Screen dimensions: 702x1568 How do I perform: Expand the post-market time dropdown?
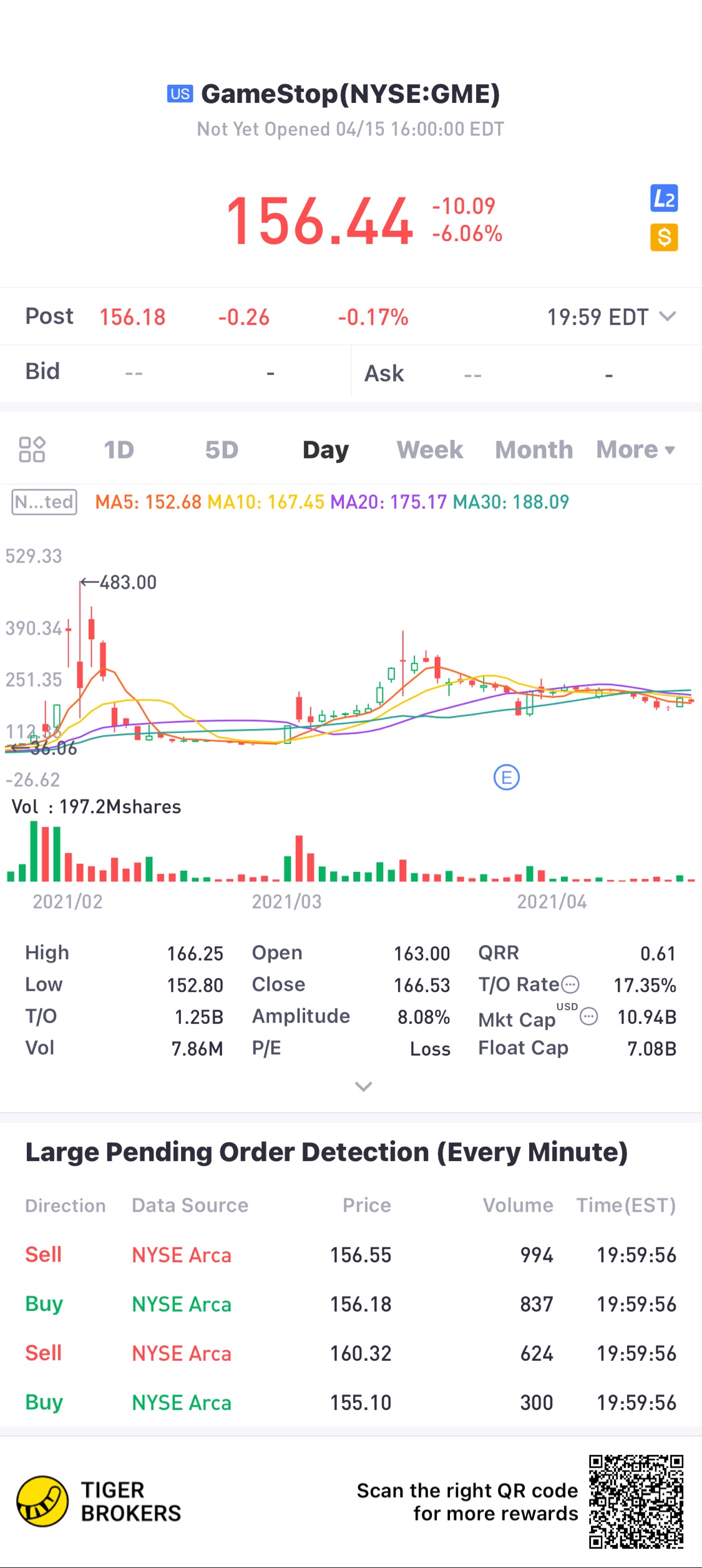click(x=668, y=316)
